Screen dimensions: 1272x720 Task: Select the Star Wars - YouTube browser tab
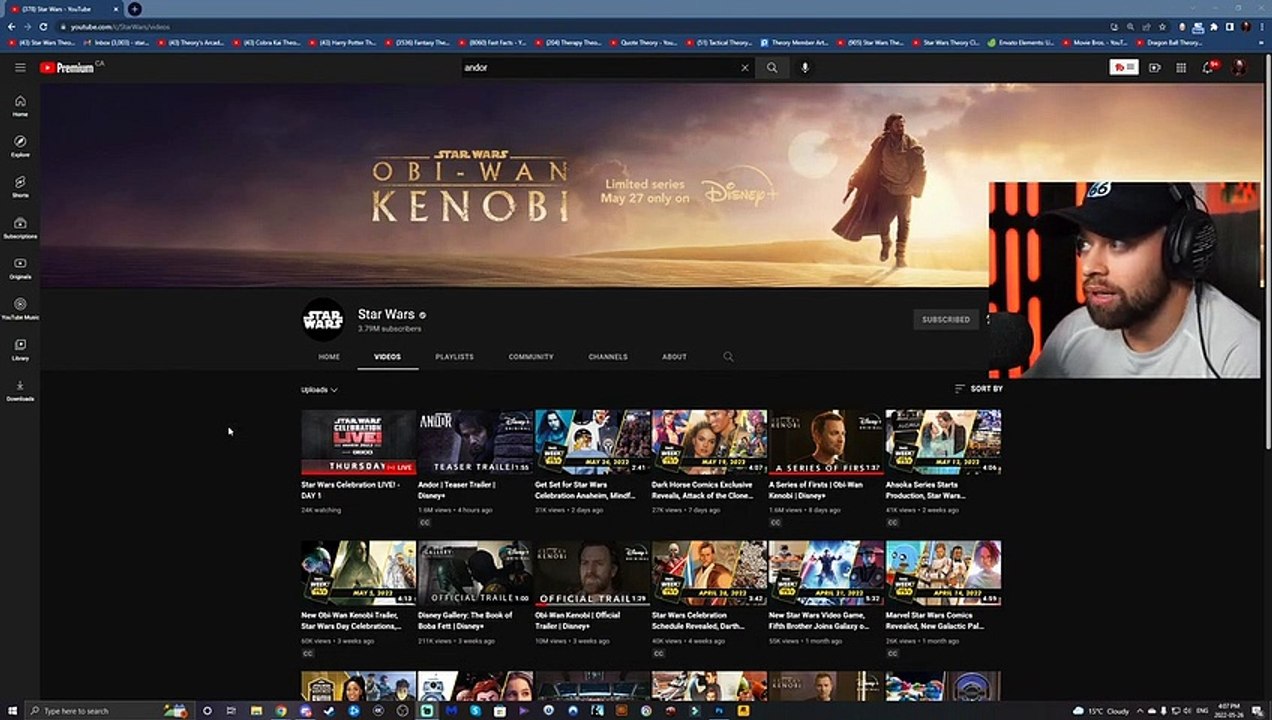click(62, 9)
